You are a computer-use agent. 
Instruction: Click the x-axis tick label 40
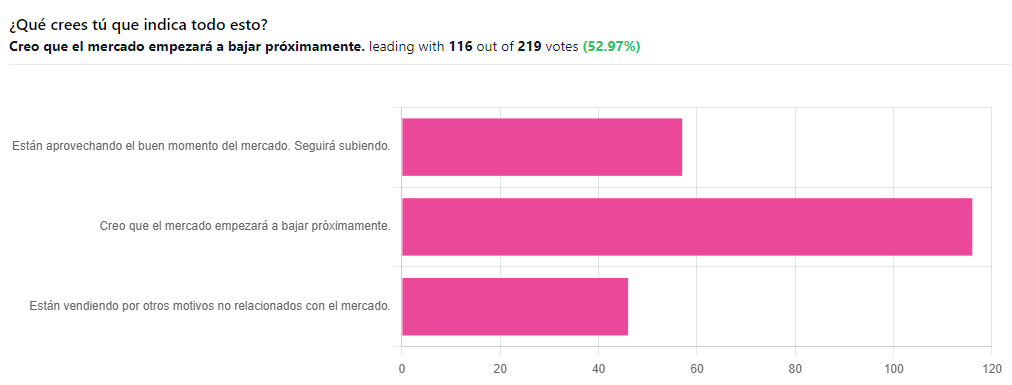(598, 368)
